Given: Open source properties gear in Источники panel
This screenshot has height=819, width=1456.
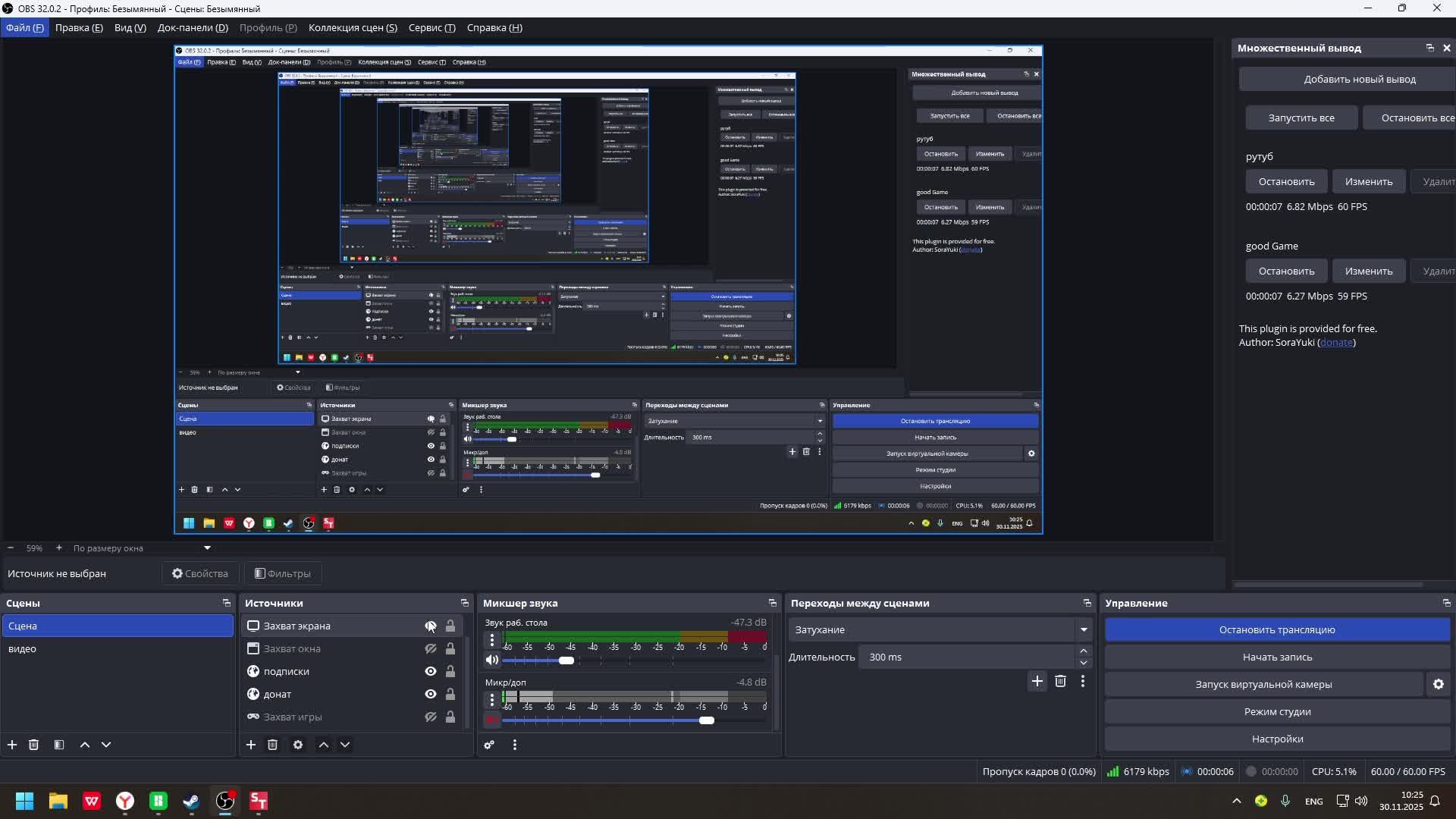Looking at the screenshot, I should tap(298, 745).
